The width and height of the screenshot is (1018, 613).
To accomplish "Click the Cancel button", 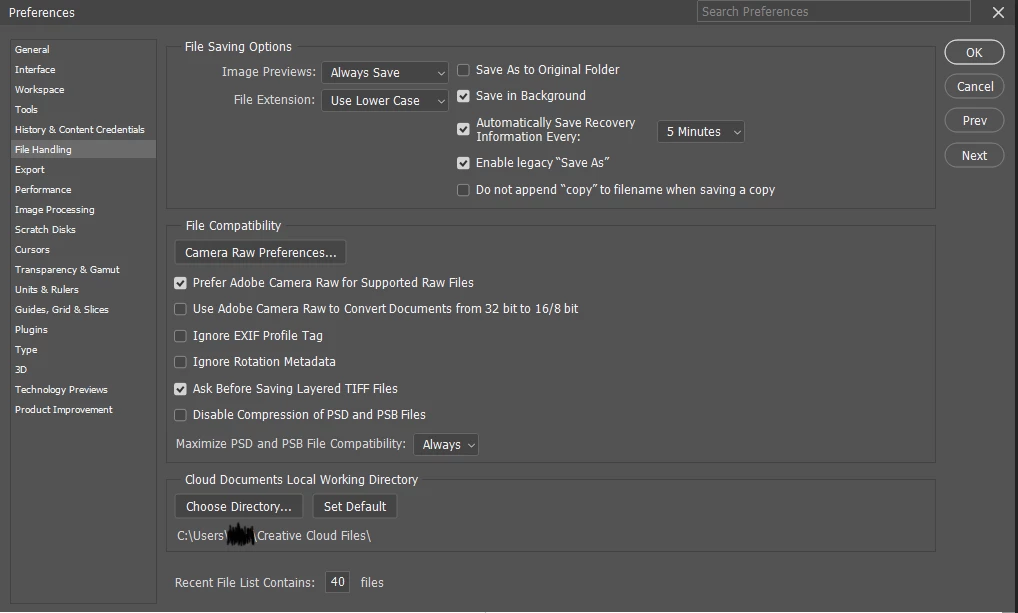I will [x=975, y=87].
